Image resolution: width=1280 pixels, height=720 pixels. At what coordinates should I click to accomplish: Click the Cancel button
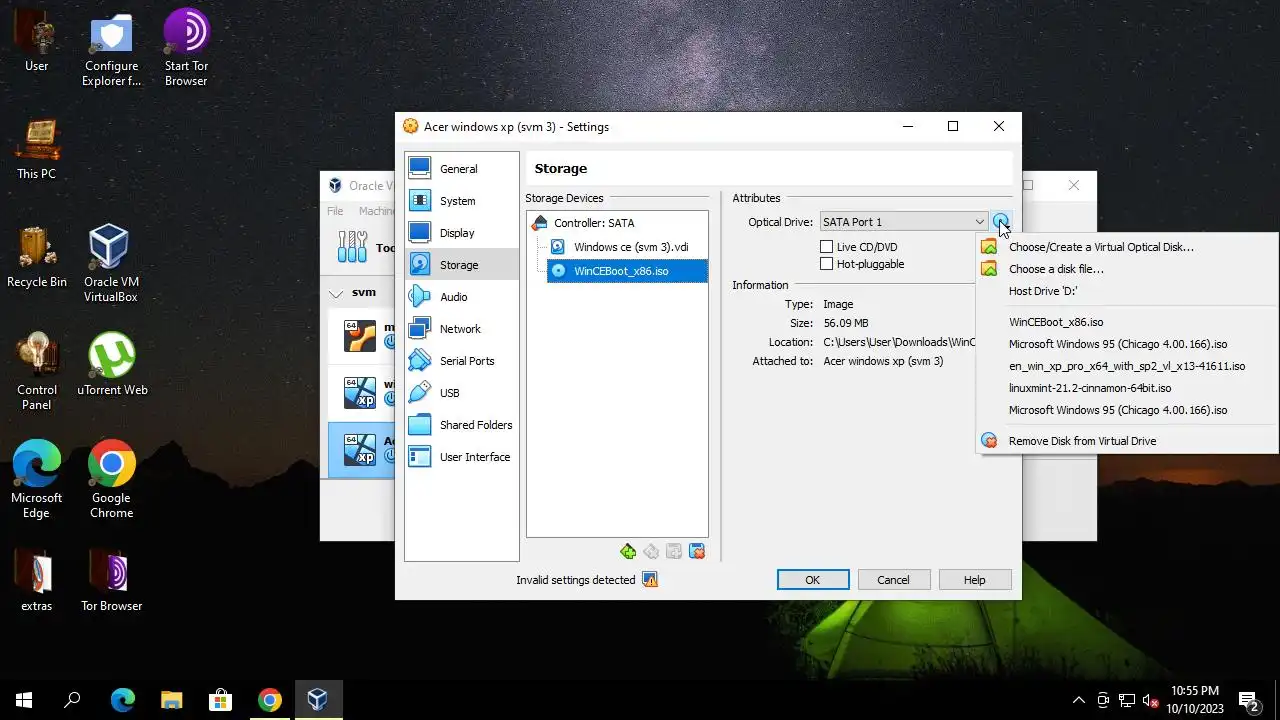[x=893, y=580]
